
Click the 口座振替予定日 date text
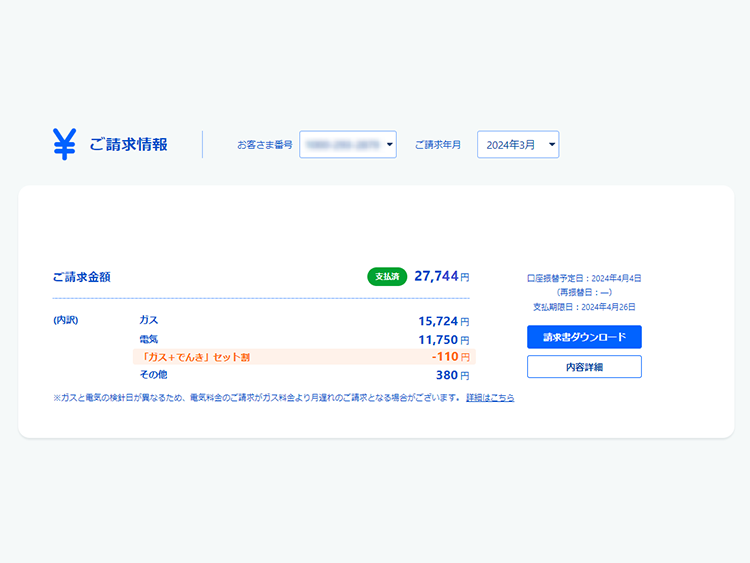(584, 278)
